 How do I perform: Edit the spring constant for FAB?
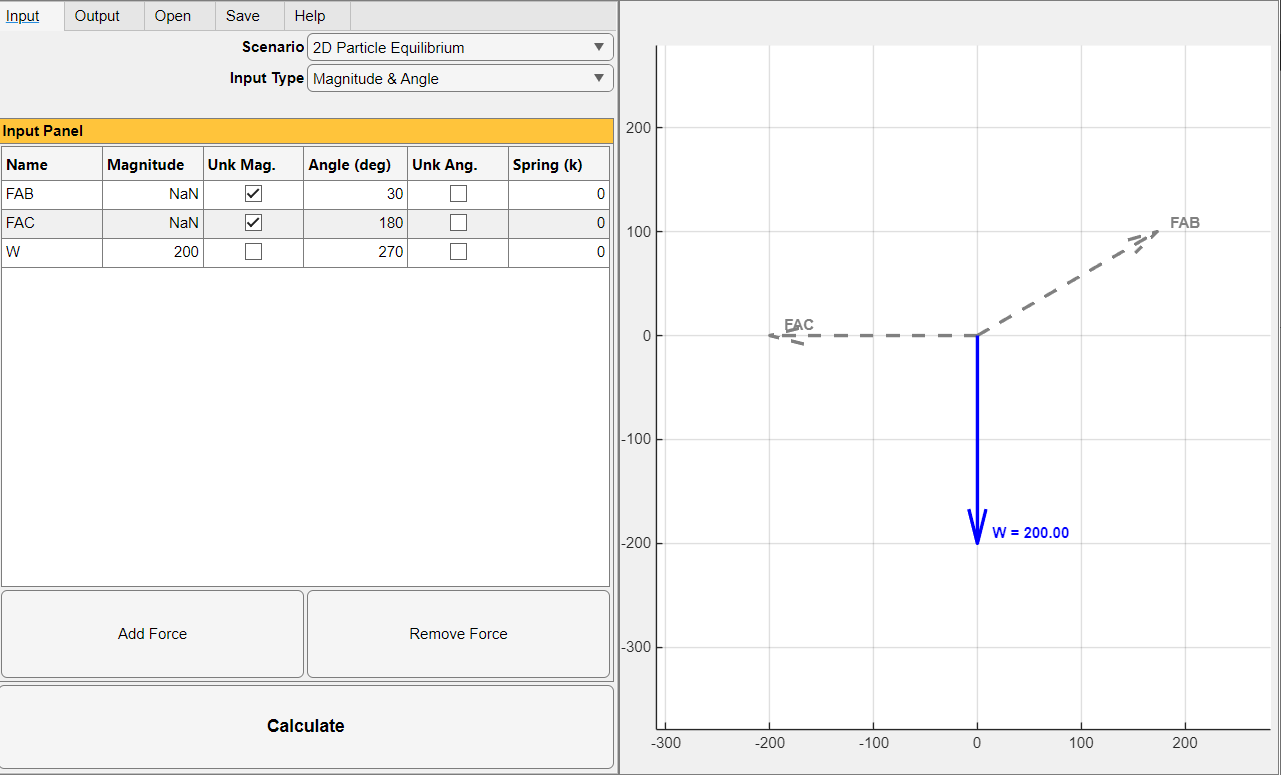[x=559, y=194]
